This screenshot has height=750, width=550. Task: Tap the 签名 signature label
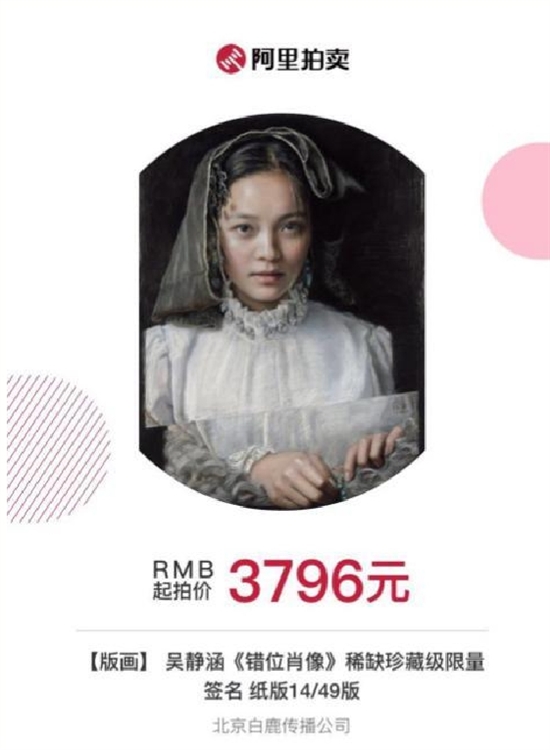[x=222, y=692]
